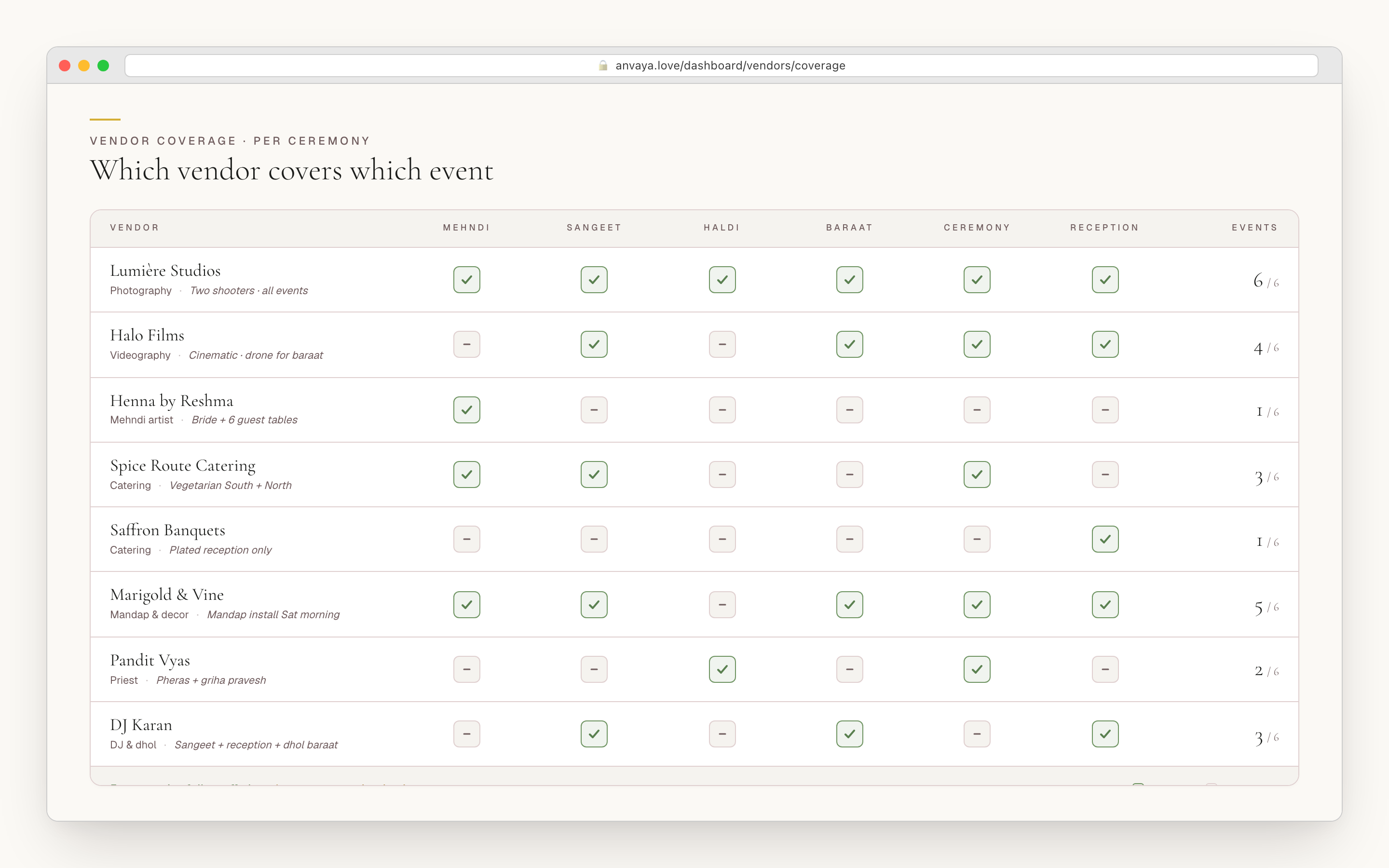Uncheck Lumière Studios Ceremony checkbox
The height and width of the screenshot is (868, 1389).
tap(977, 280)
